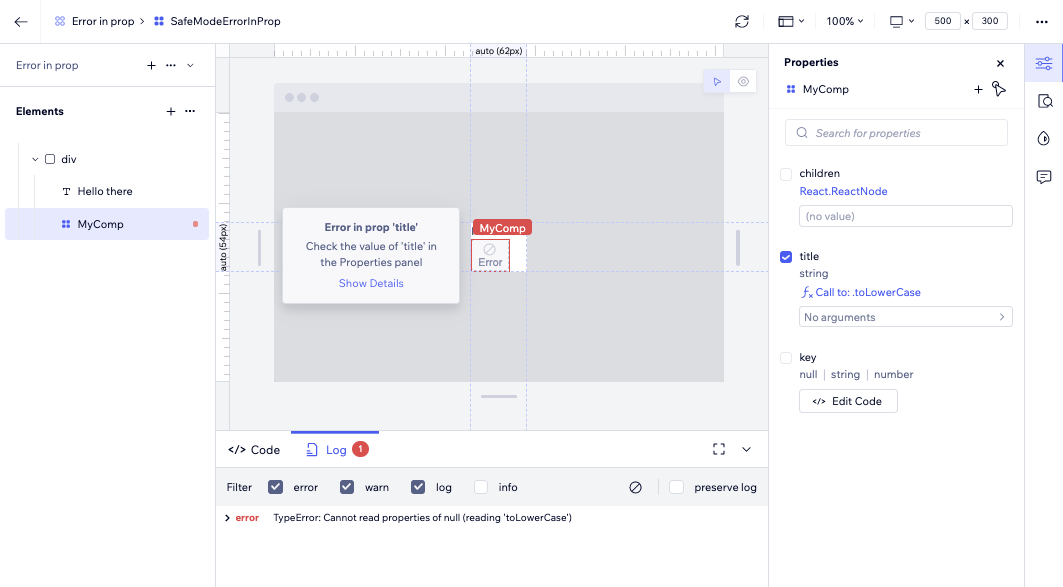The width and height of the screenshot is (1063, 587).
Task: Open the comments icon in the right sidebar
Action: [x=1044, y=177]
